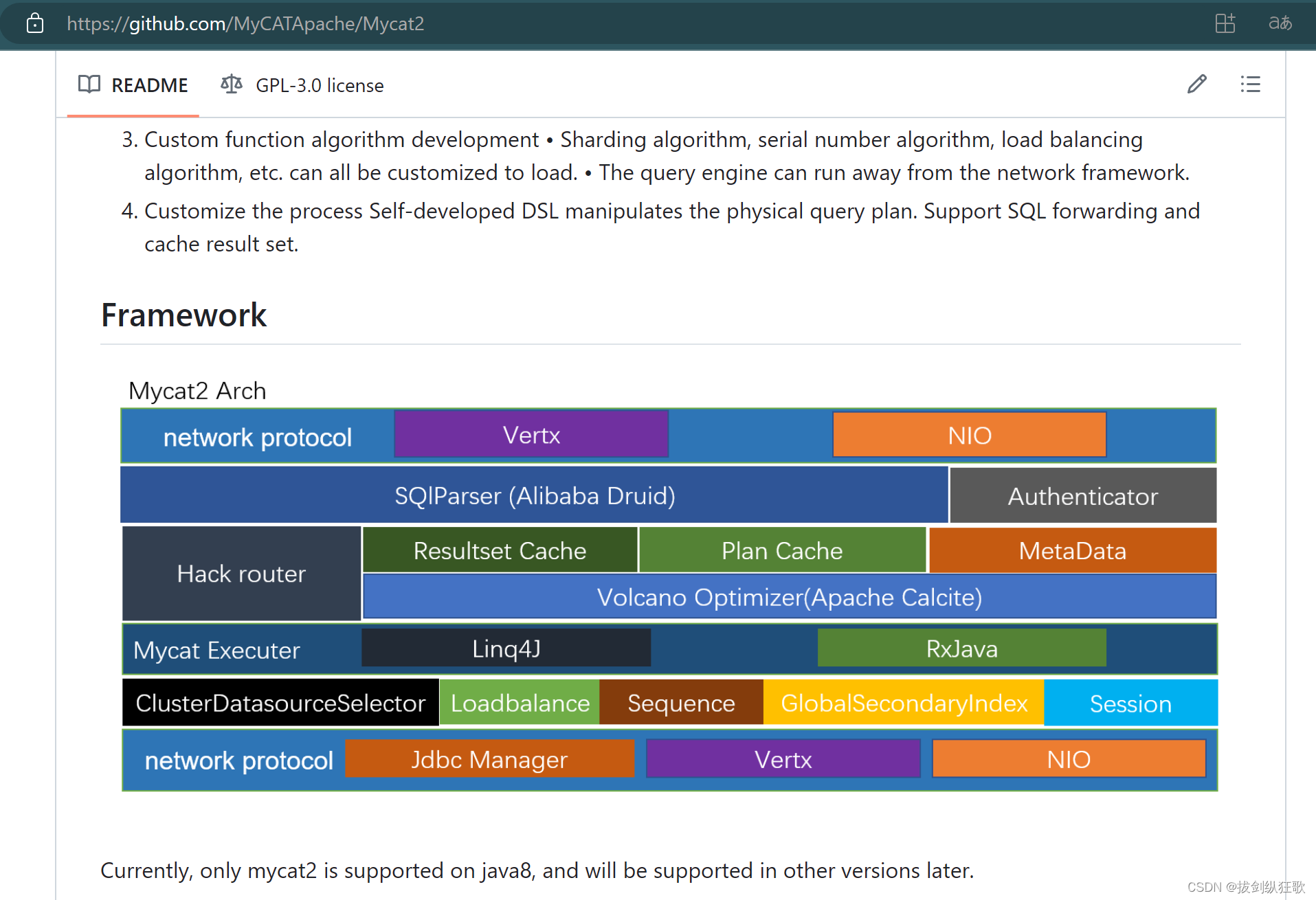Click the orange NIO block in top row
This screenshot has height=900, width=1316.
point(970,435)
